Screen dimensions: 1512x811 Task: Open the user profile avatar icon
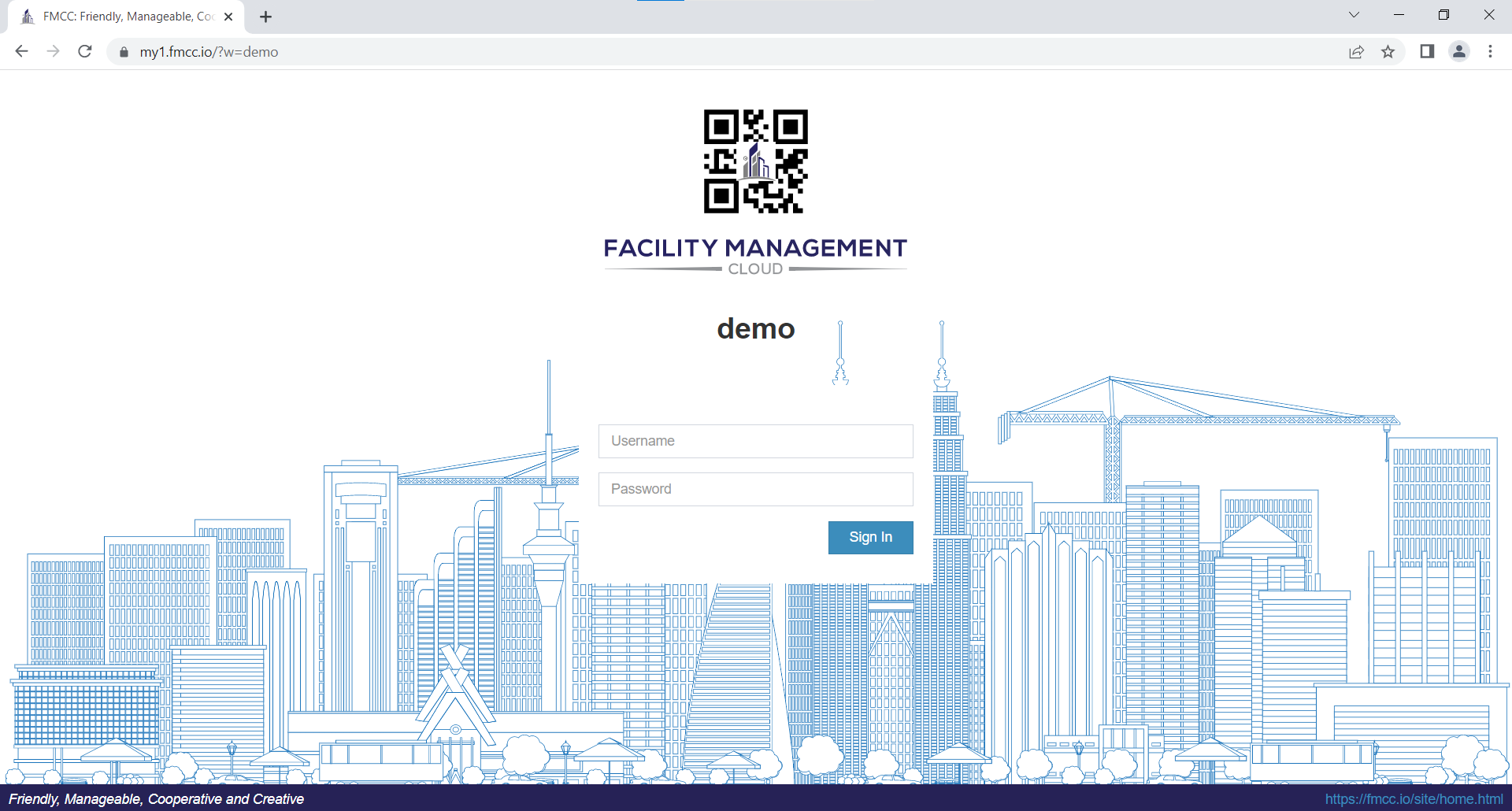(1459, 52)
